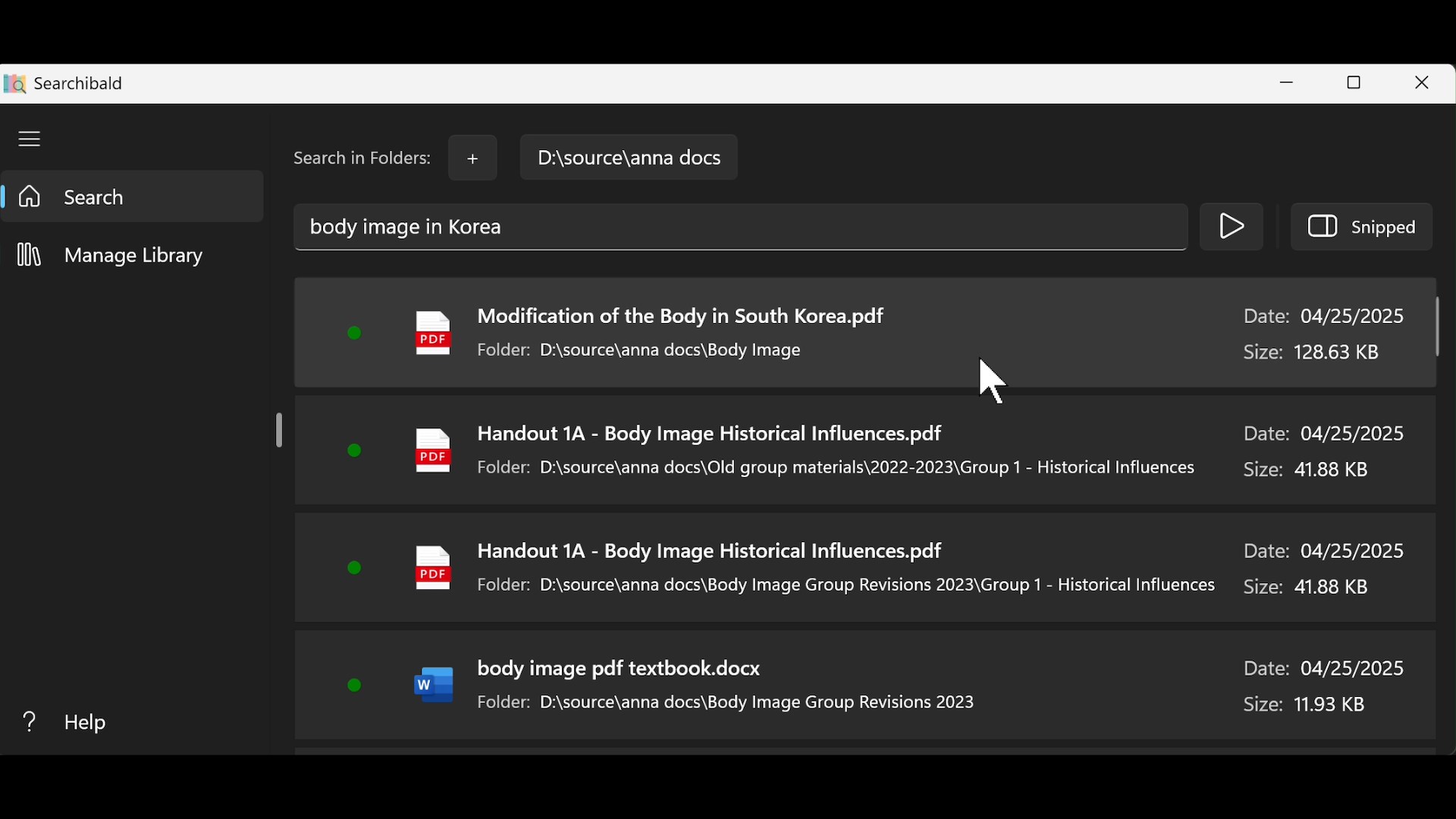Image resolution: width=1456 pixels, height=819 pixels.
Task: Open the Help page
Action: pos(68,723)
